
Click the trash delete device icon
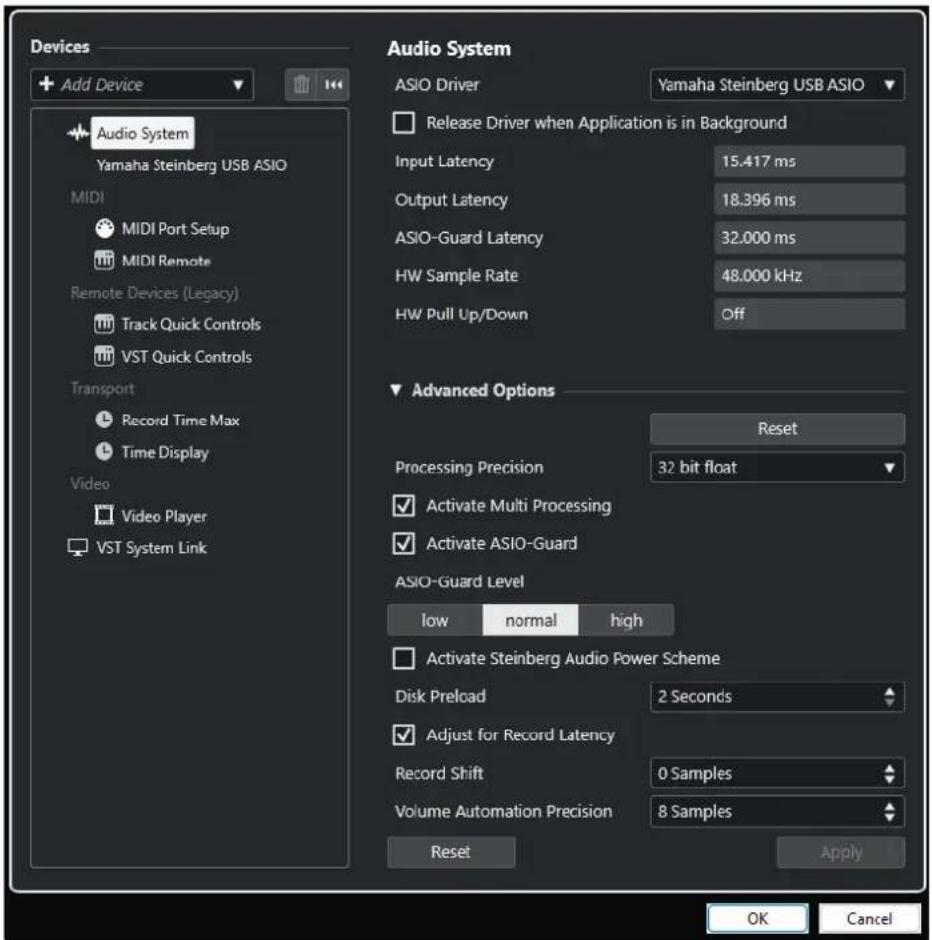[x=301, y=85]
